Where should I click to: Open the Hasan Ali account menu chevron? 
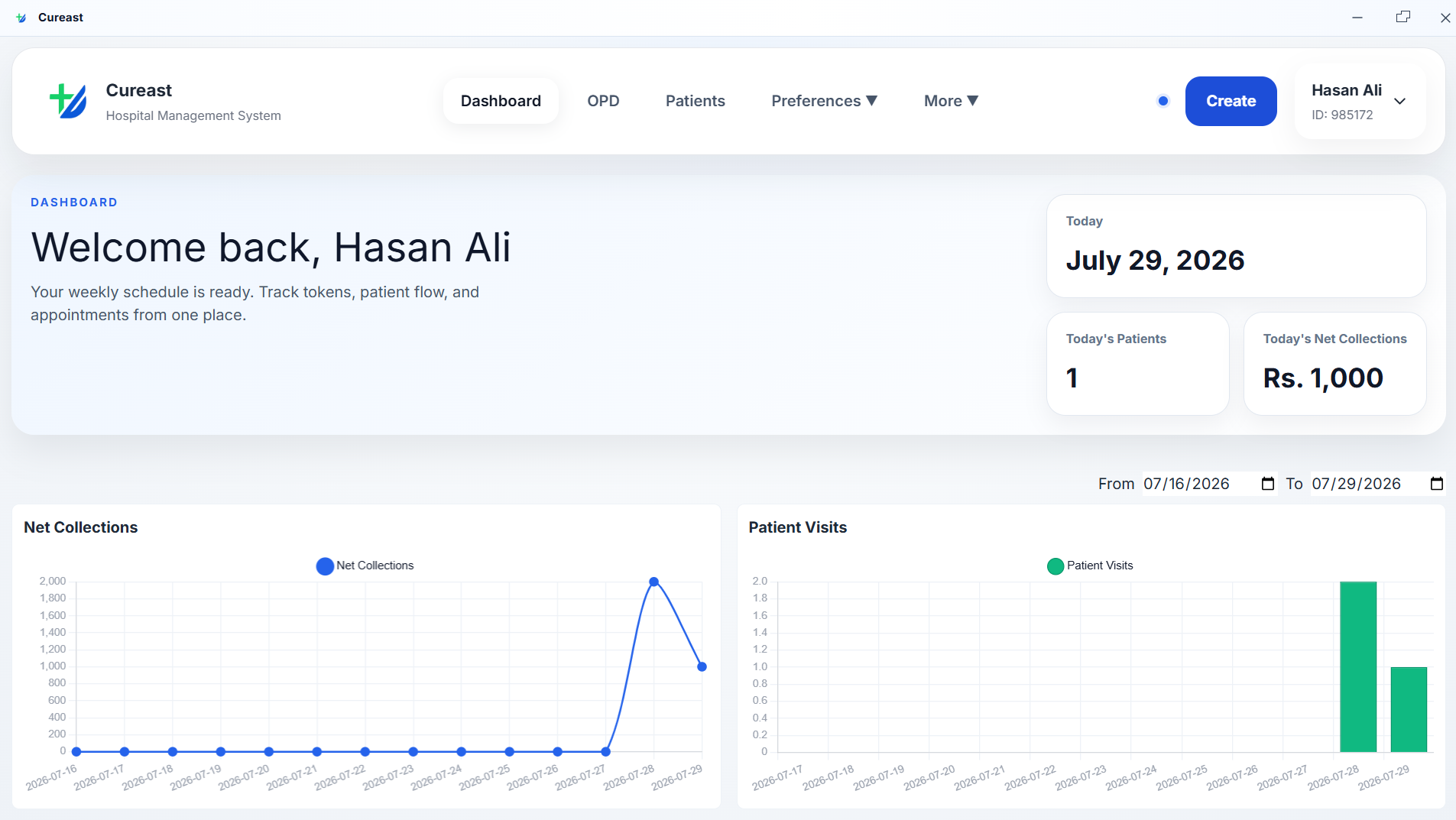point(1400,102)
